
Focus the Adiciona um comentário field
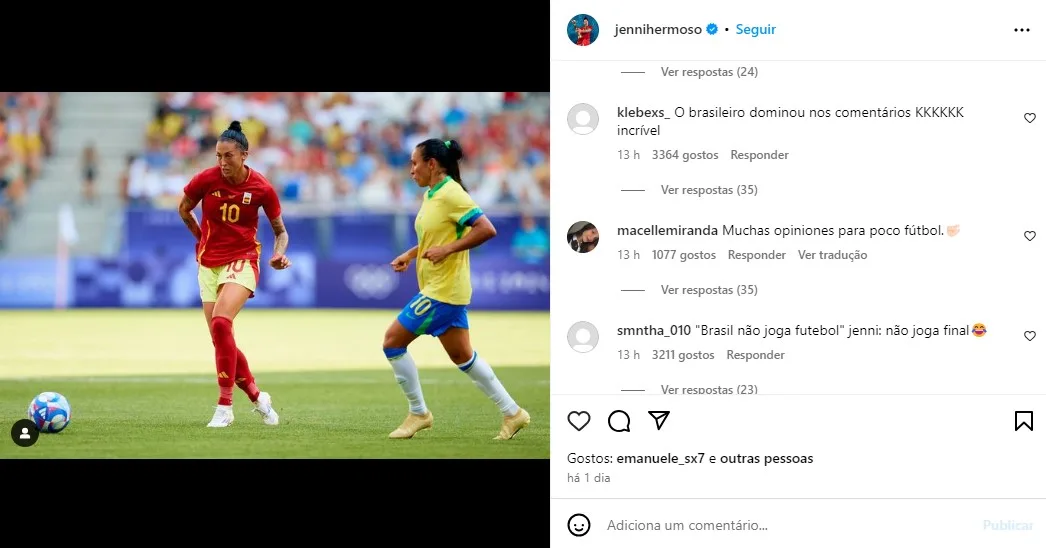tap(787, 525)
